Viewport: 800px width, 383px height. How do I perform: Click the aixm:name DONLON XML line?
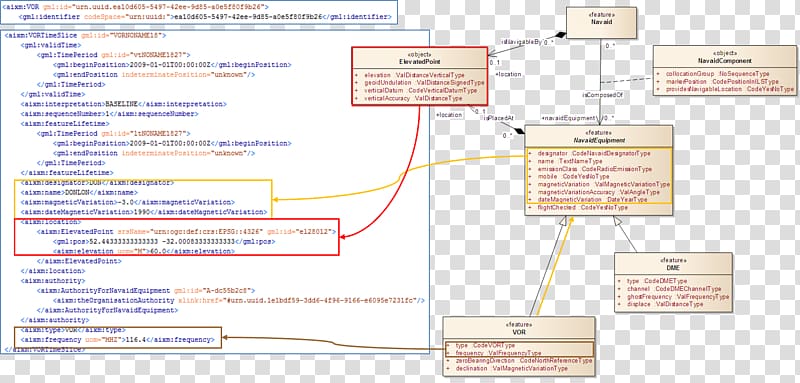(79, 192)
